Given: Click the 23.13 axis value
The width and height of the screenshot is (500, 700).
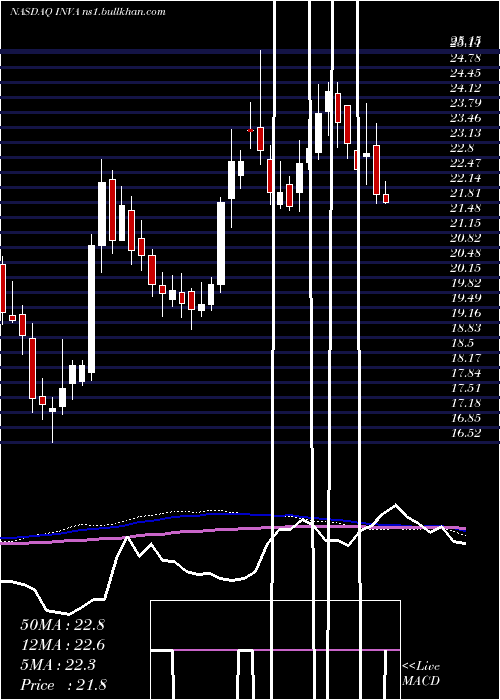Looking at the screenshot, I should click(x=466, y=133).
